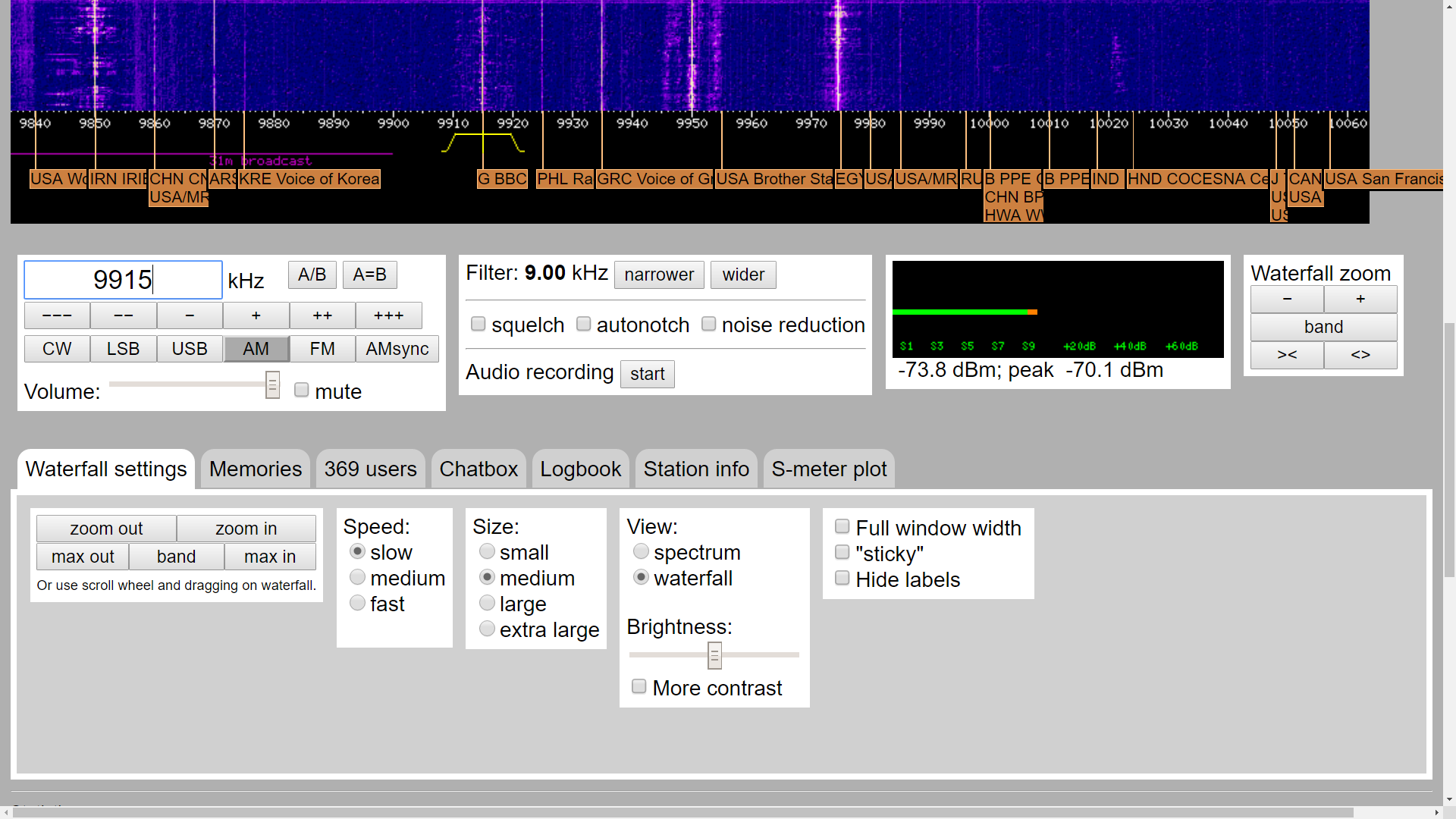Select slow waterfall speed
Viewport: 1456px width, 819px height.
[x=358, y=551]
